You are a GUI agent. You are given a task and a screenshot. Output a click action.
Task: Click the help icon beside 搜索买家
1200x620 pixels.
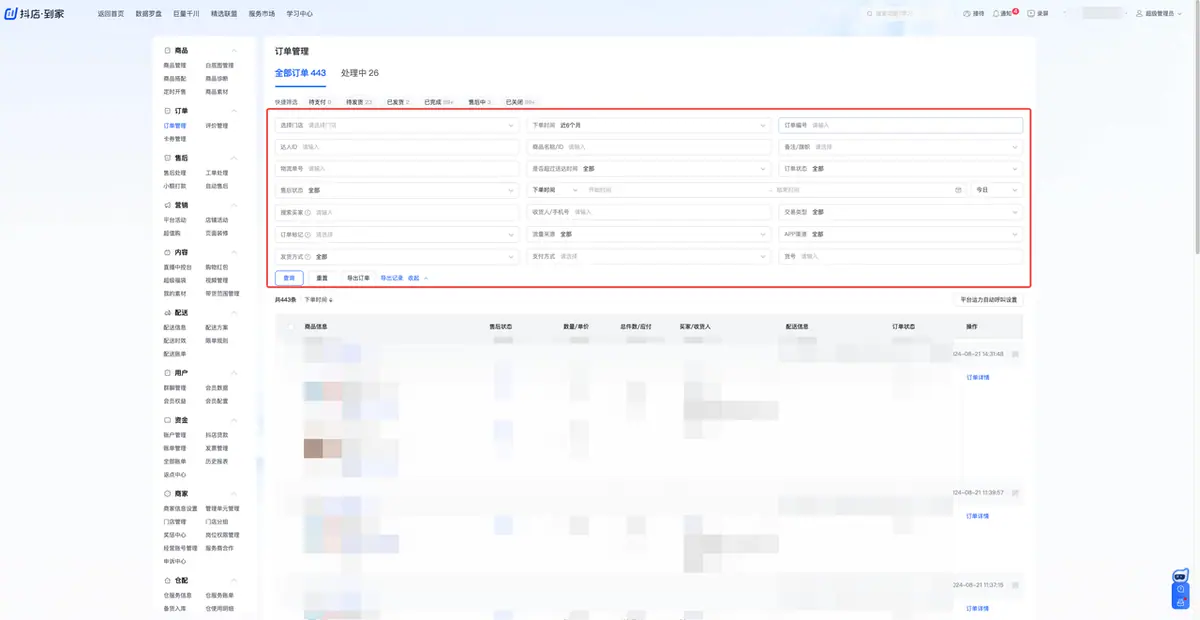point(307,212)
